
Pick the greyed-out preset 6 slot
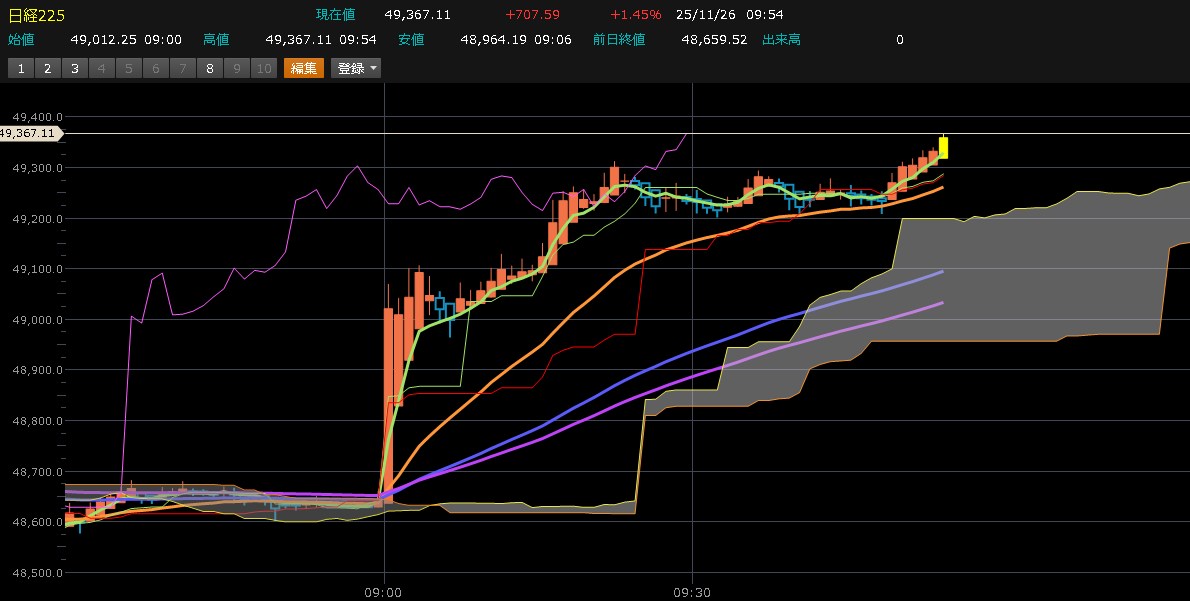point(155,68)
